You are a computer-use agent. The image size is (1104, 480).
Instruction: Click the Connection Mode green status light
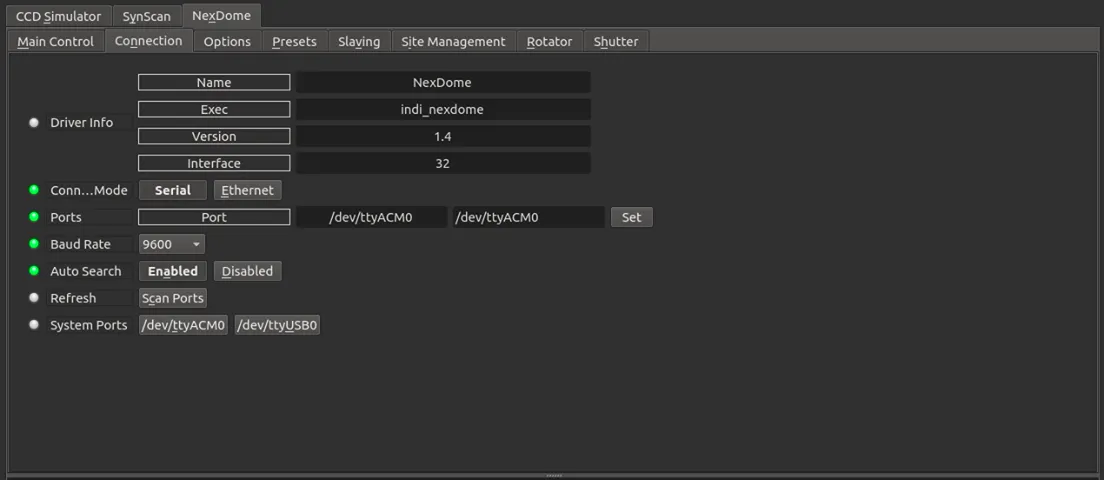pyautogui.click(x=33, y=190)
